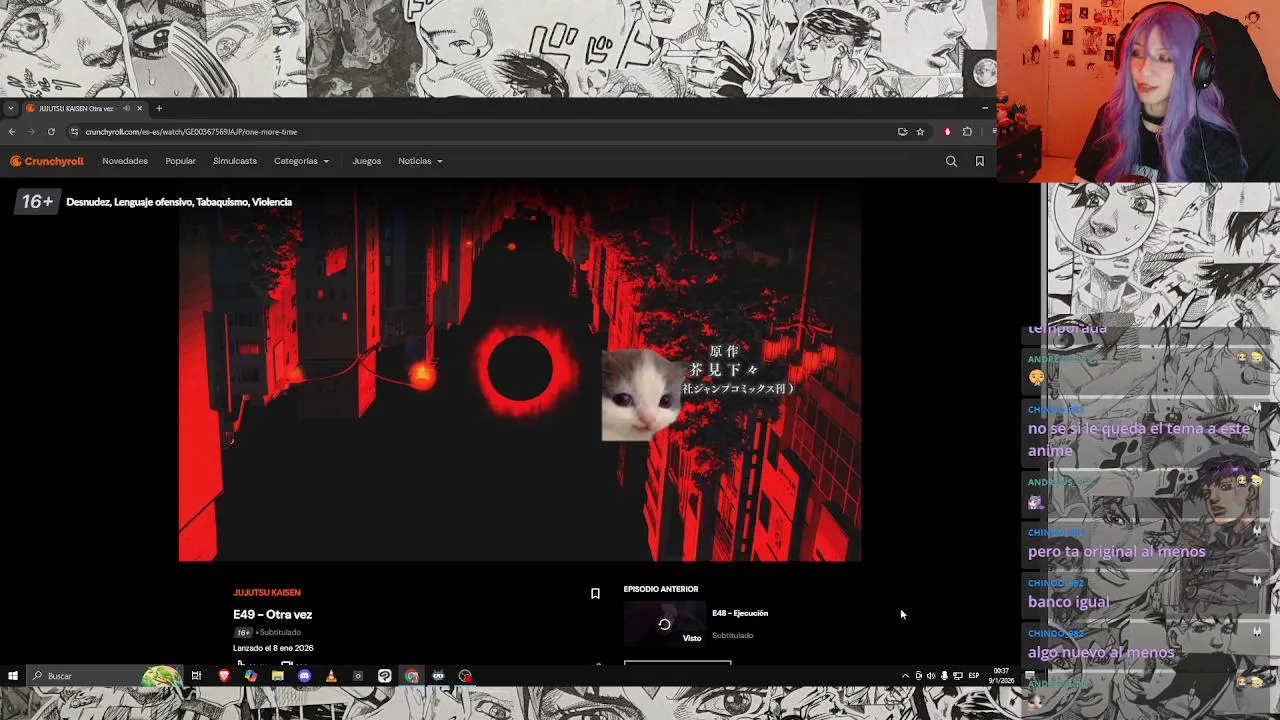Click chat message 'algo nuevo al menos'
Screen dimensions: 1280x720
coord(1101,653)
